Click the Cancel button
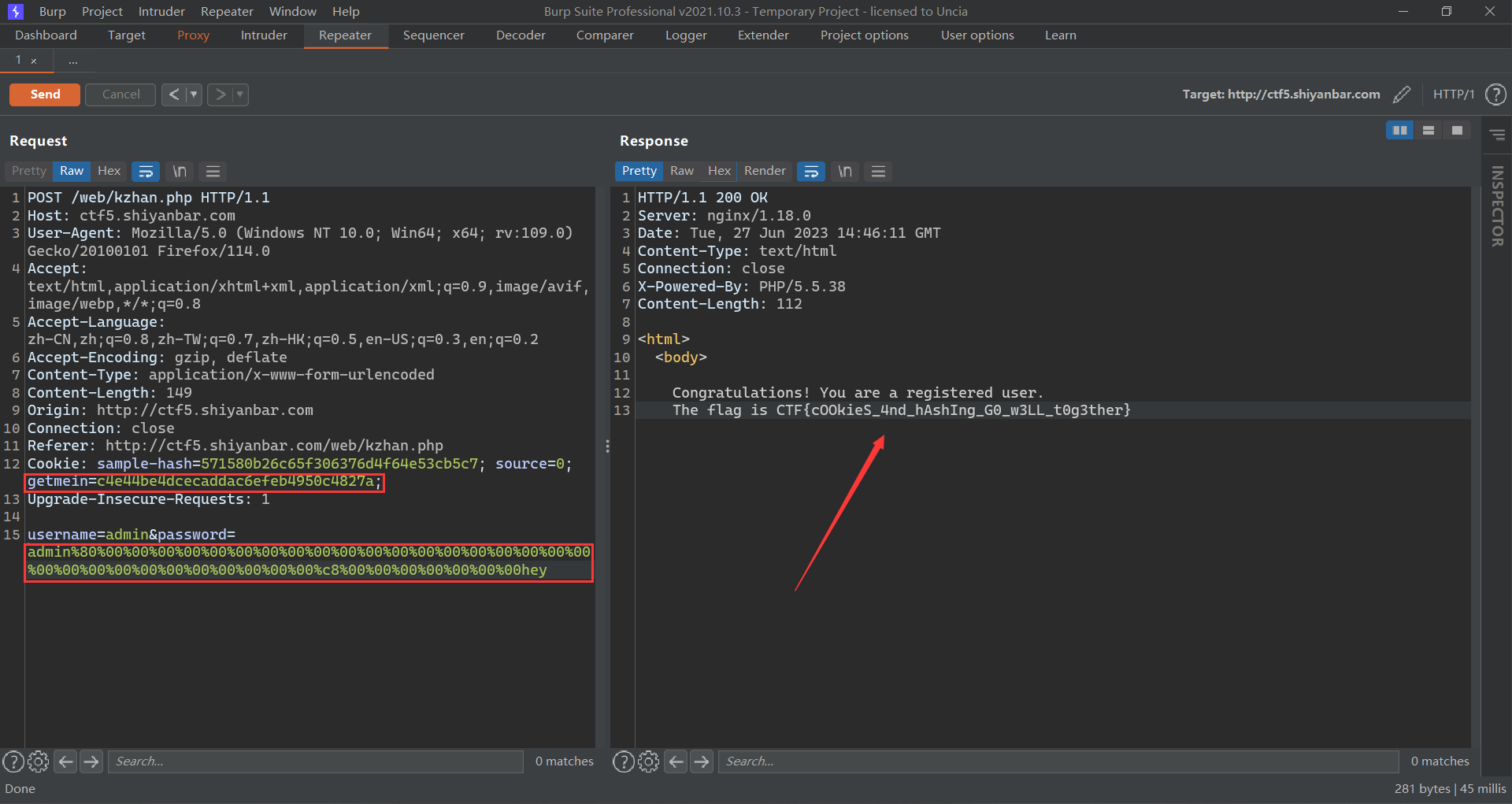This screenshot has height=804, width=1512. pos(120,94)
